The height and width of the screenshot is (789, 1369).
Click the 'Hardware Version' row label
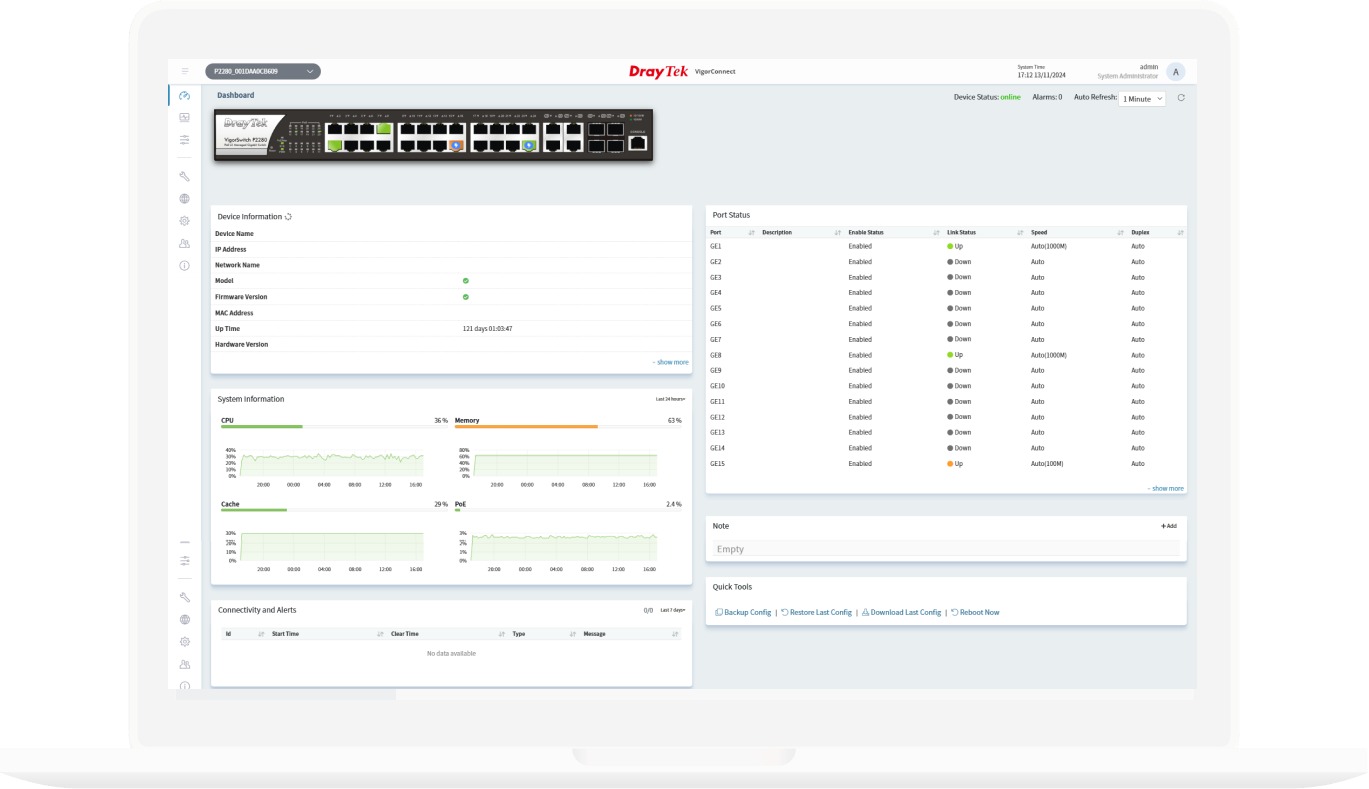pyautogui.click(x=241, y=345)
